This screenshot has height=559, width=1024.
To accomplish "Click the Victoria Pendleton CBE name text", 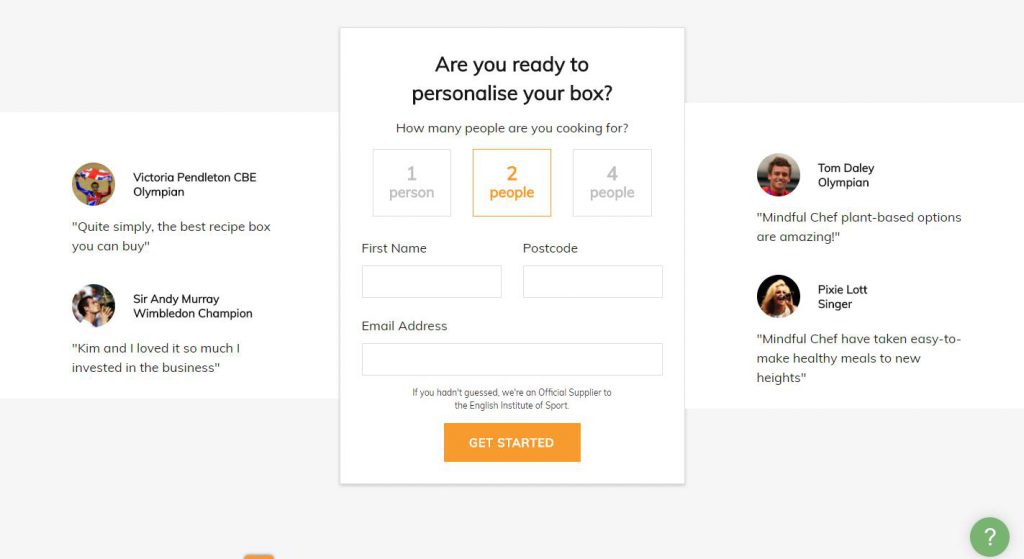I will (x=195, y=177).
